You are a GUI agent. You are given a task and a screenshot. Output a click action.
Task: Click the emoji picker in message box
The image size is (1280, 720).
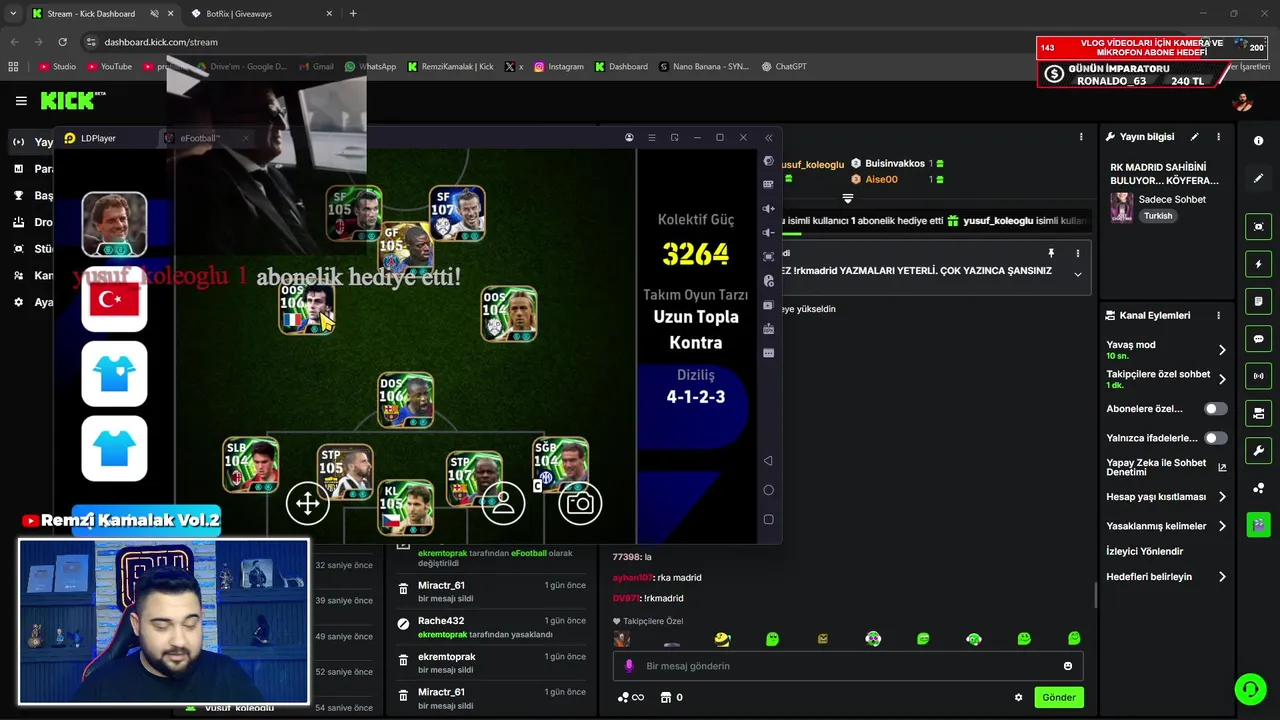1067,666
